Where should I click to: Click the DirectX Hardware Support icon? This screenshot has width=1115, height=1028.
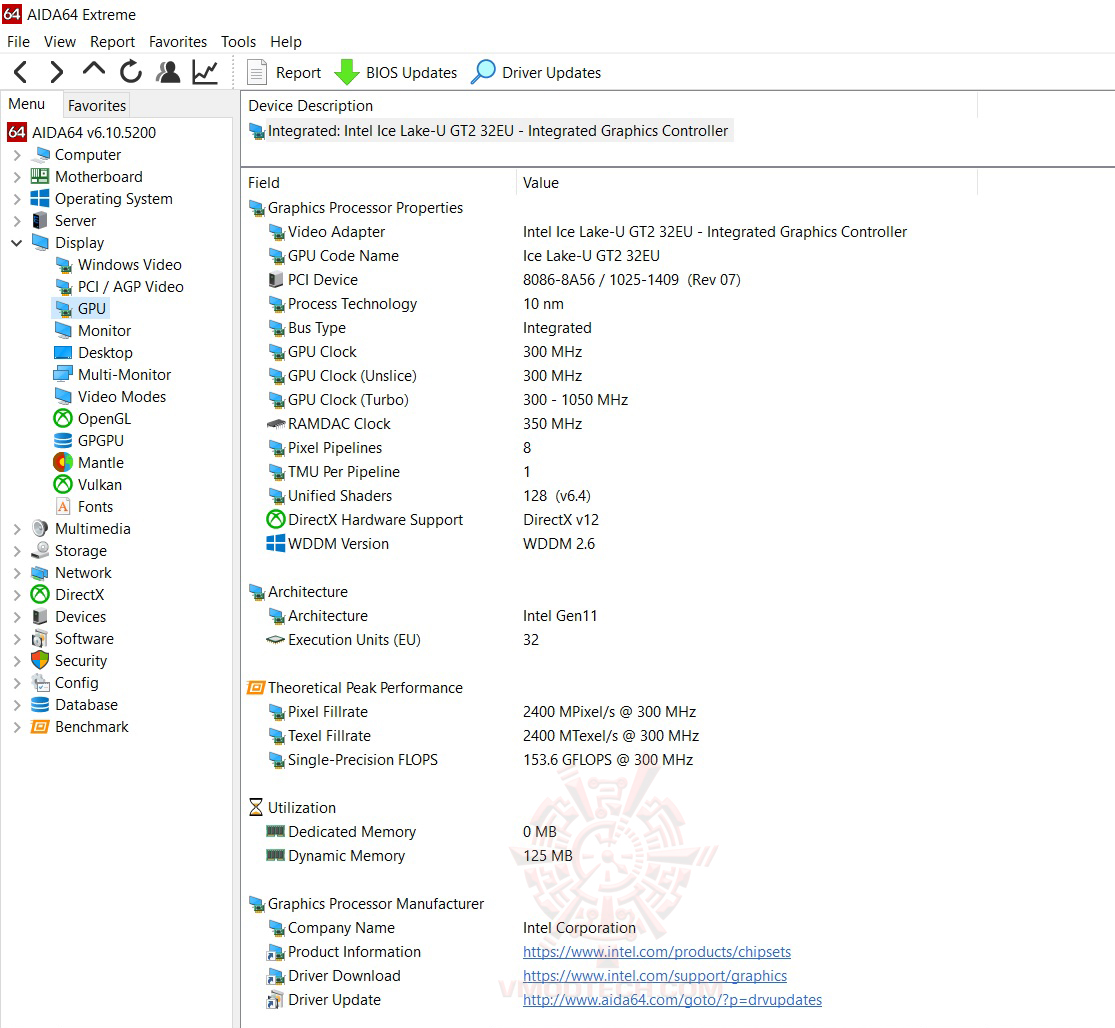coord(276,520)
